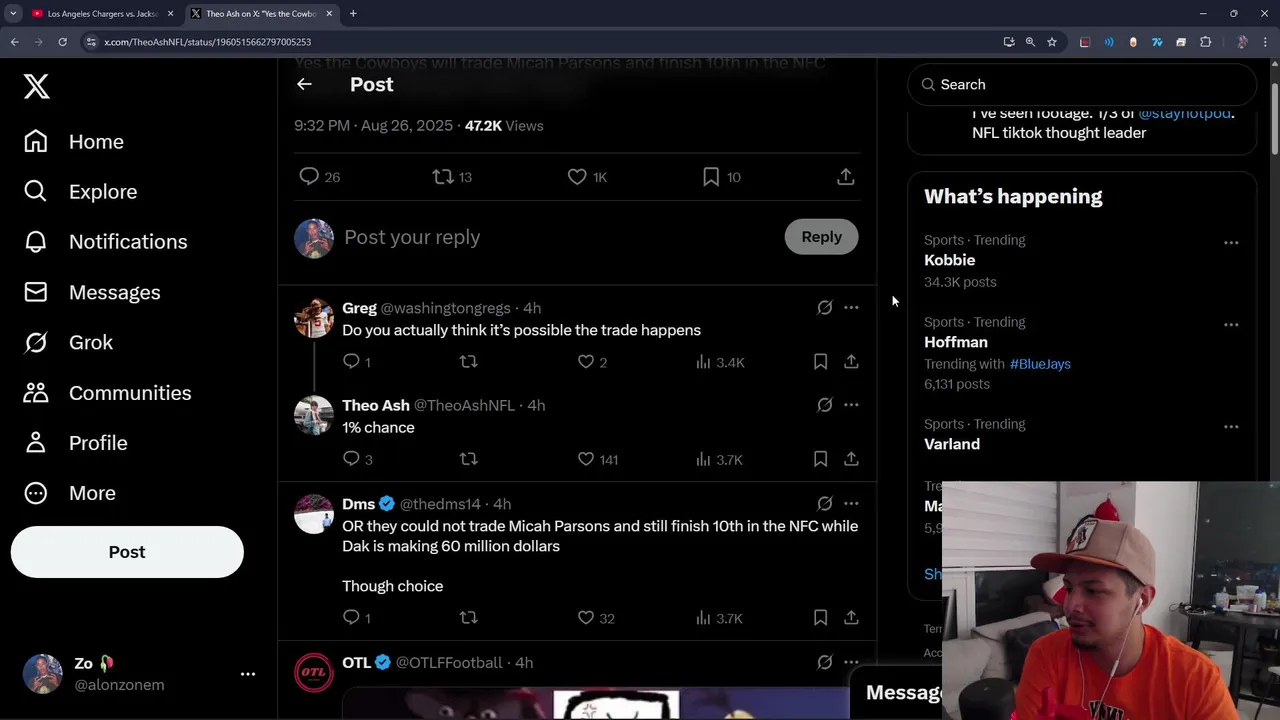
Task: Reply to Theo Ash's 1% chance comment
Action: pyautogui.click(x=351, y=459)
